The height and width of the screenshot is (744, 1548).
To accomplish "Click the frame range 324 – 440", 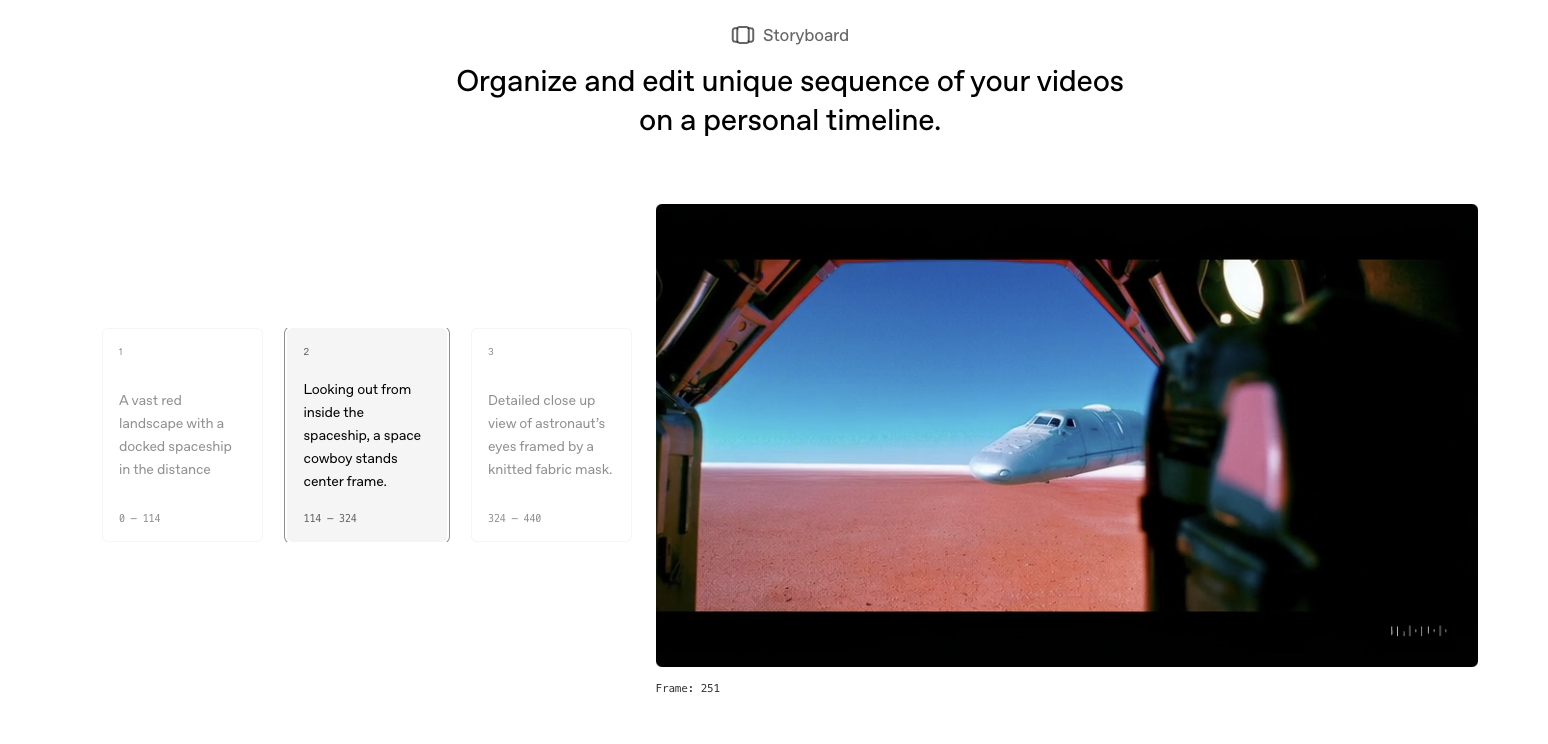I will [514, 518].
